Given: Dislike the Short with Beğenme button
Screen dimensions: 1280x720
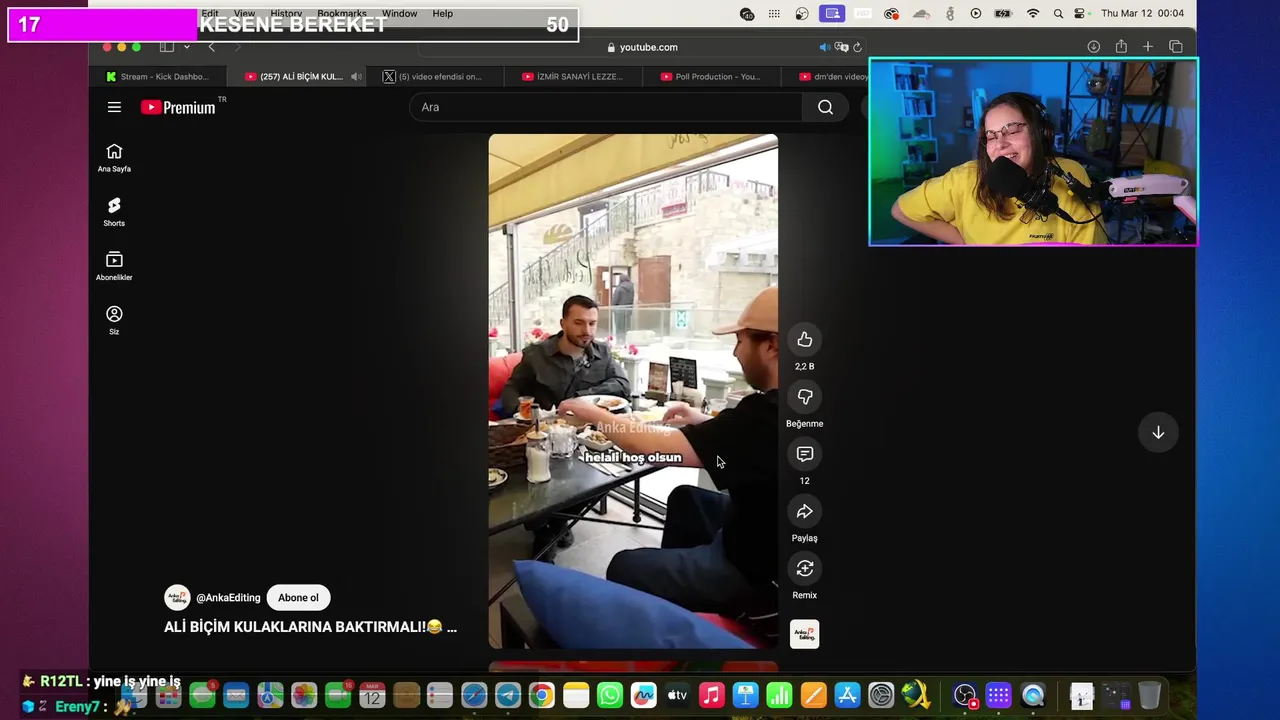Looking at the screenshot, I should [x=804, y=397].
